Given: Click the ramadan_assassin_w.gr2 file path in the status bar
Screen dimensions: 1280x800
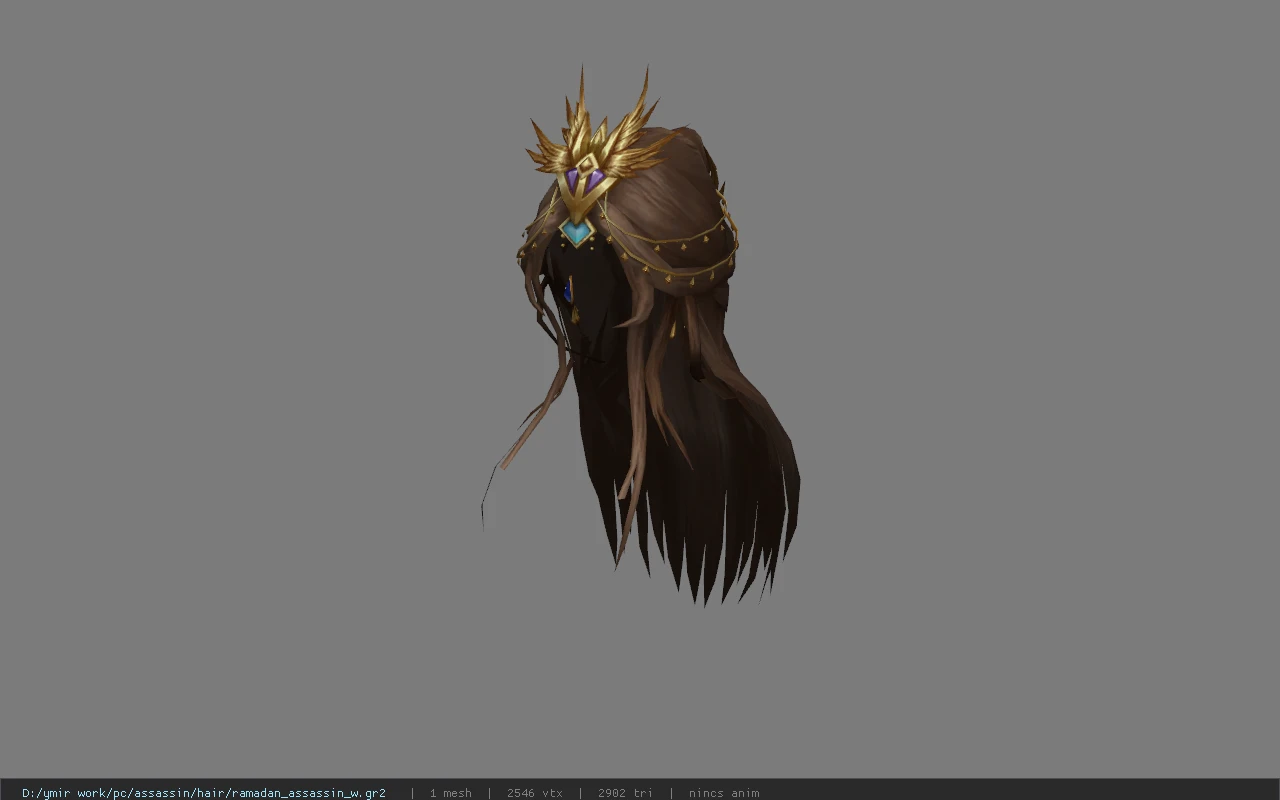Looking at the screenshot, I should tap(204, 793).
